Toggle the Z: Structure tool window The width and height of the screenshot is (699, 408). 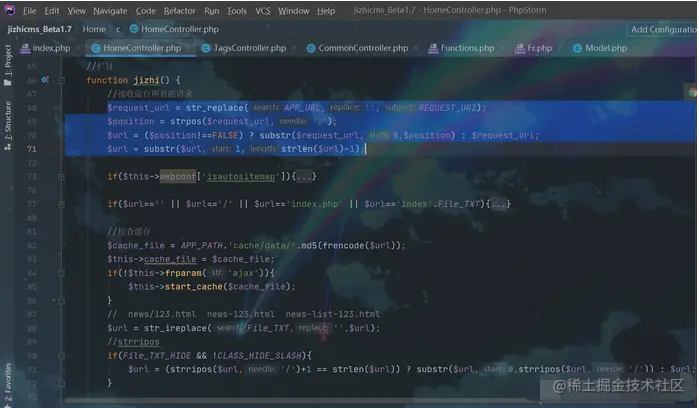coord(8,126)
